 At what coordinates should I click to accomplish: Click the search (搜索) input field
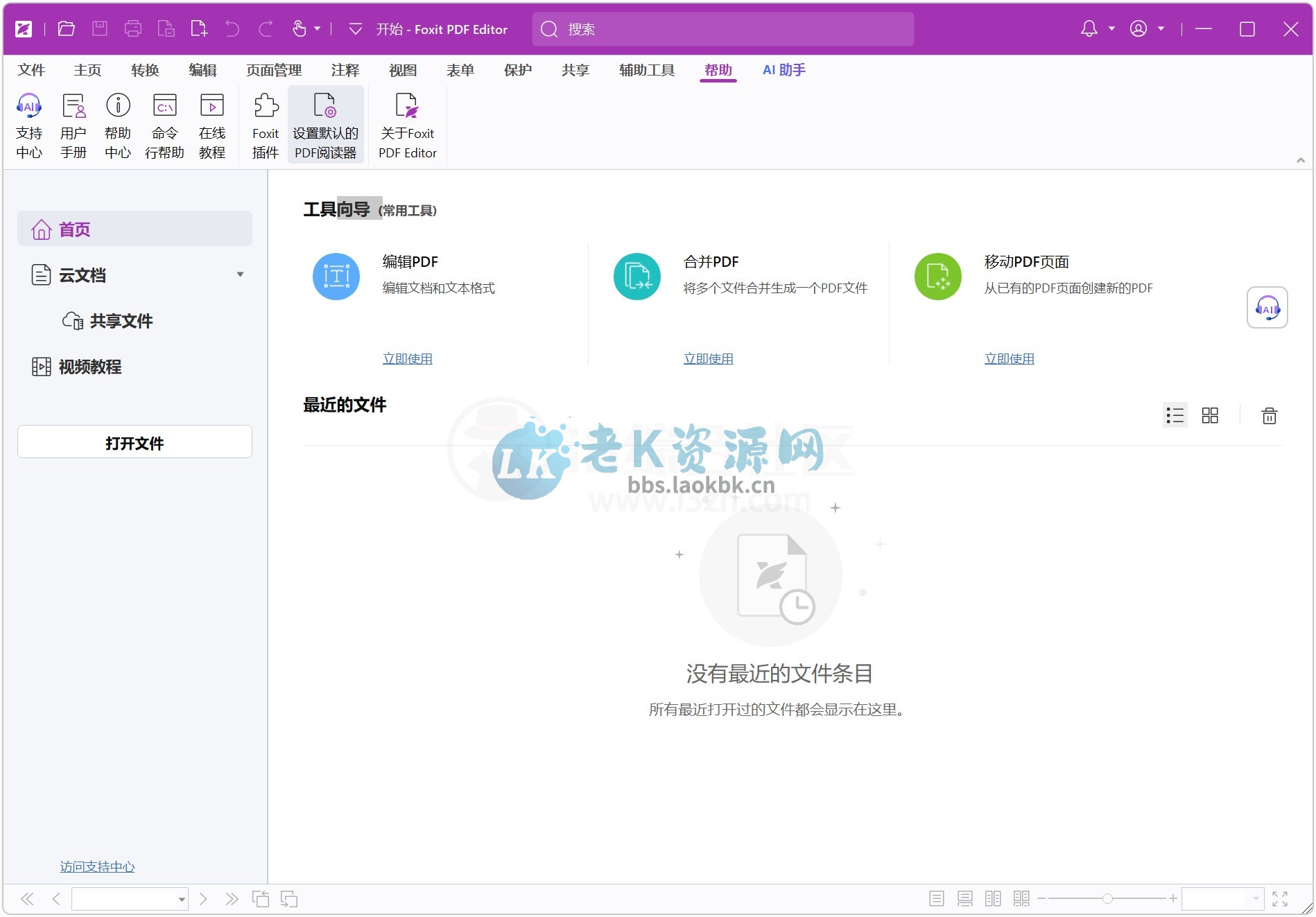[723, 28]
